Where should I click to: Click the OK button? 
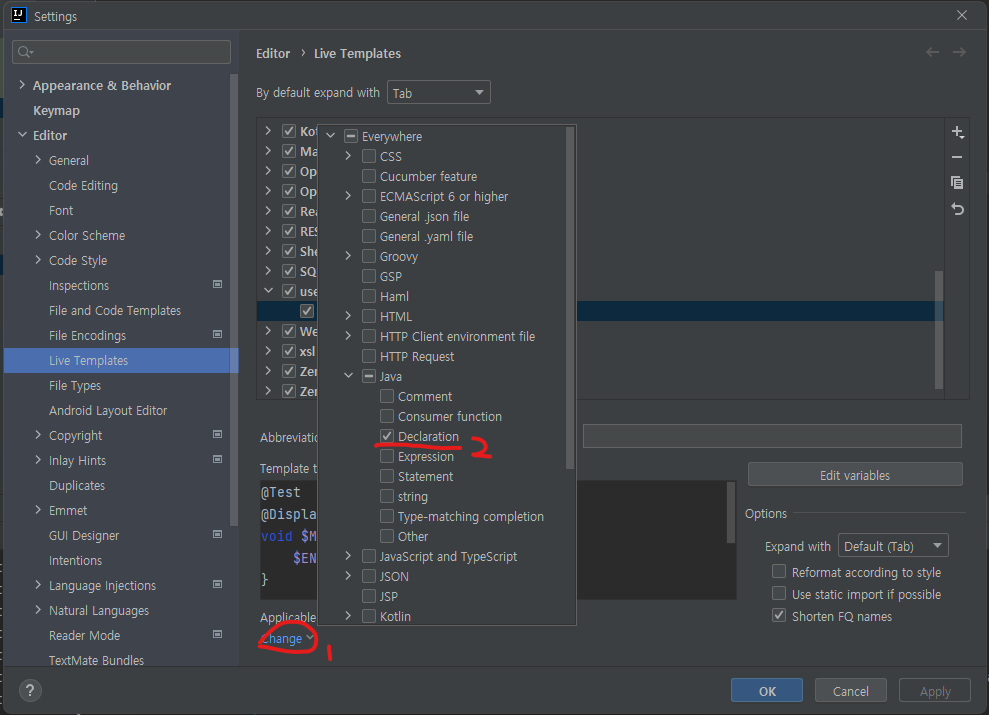coord(767,691)
